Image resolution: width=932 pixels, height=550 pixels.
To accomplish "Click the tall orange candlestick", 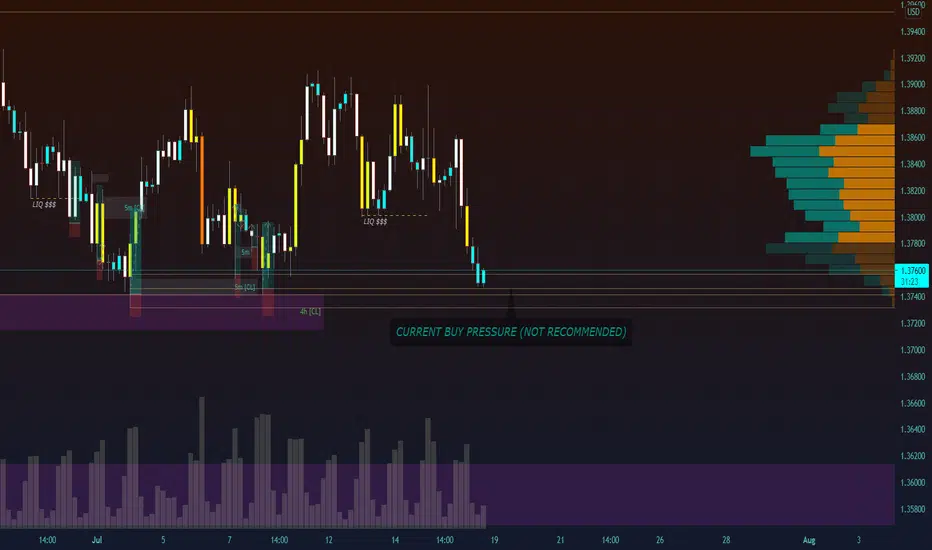I will [202, 190].
